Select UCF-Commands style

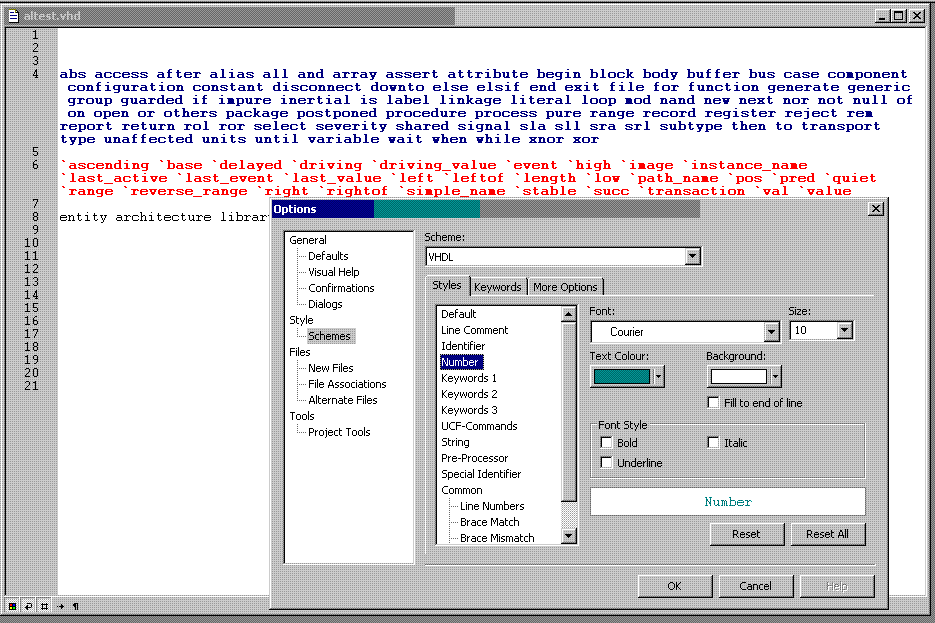479,427
